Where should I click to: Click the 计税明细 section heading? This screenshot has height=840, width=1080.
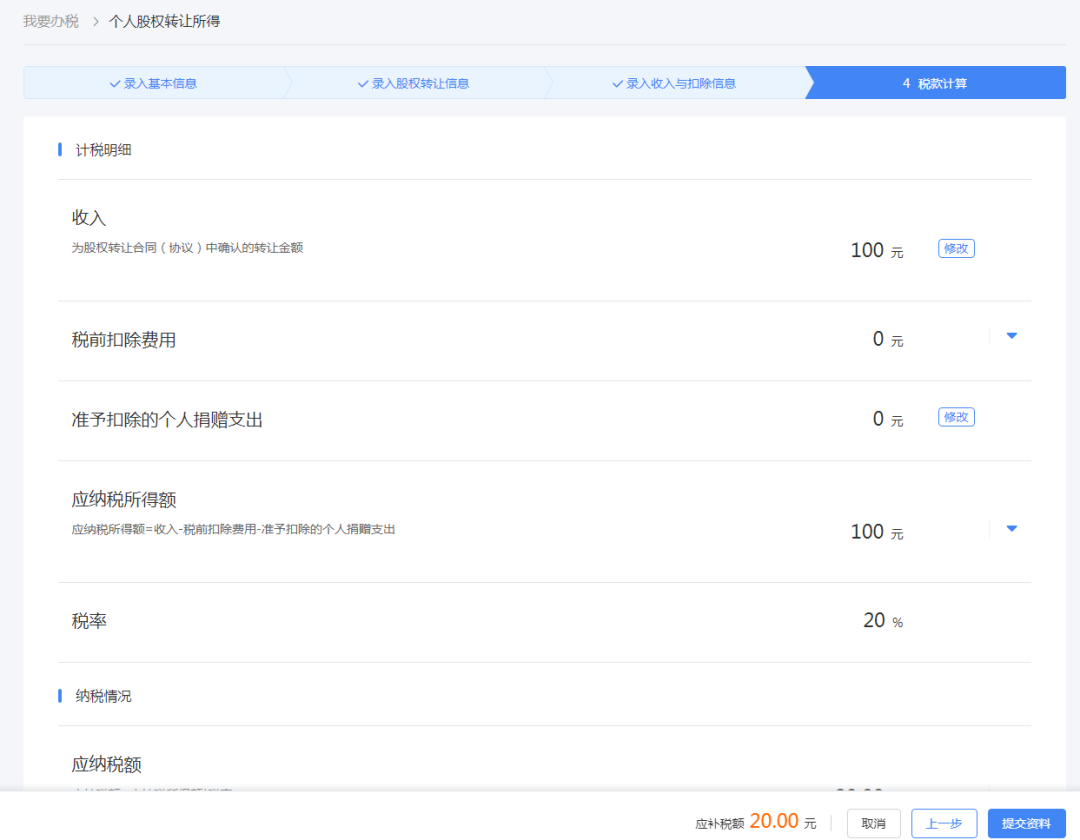pos(103,150)
